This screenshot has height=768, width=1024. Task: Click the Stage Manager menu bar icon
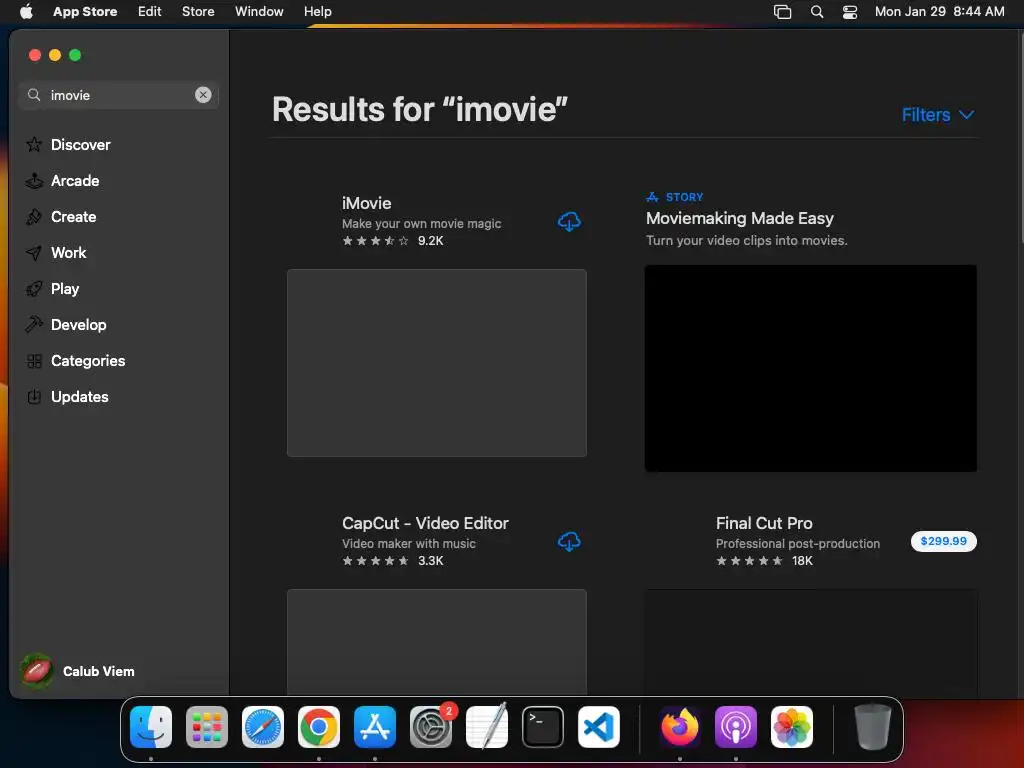point(782,12)
